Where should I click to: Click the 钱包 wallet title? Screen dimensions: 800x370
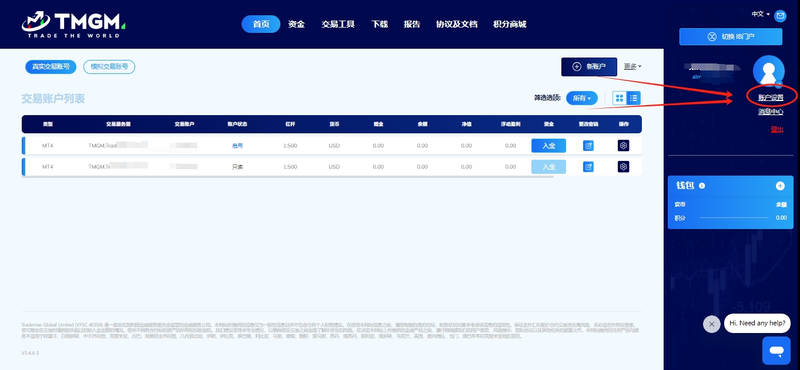[684, 186]
